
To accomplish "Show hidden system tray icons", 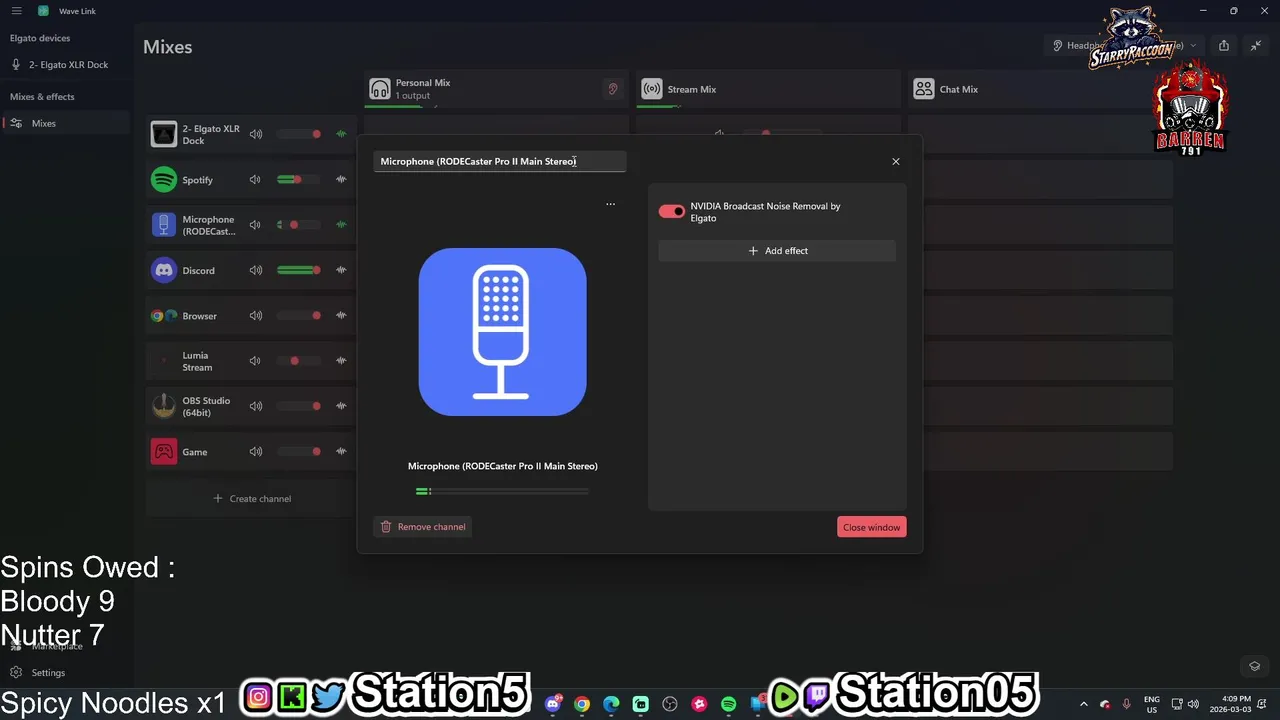I will coord(1083,704).
